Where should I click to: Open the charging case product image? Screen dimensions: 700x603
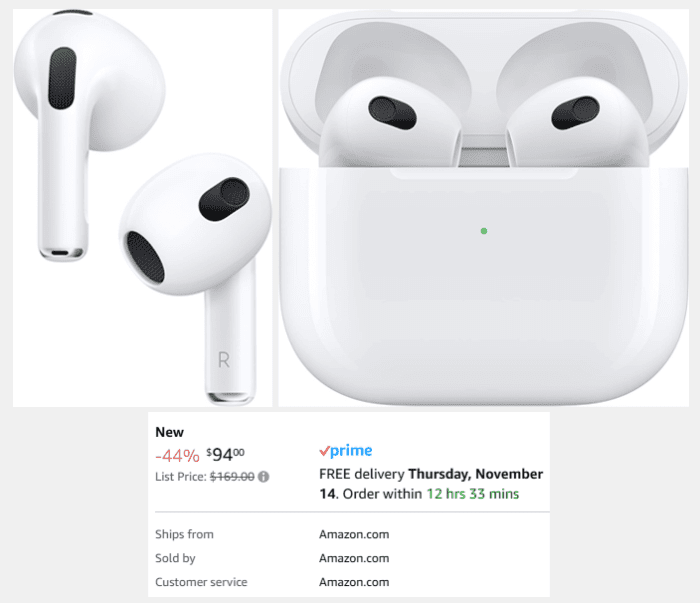[483, 208]
